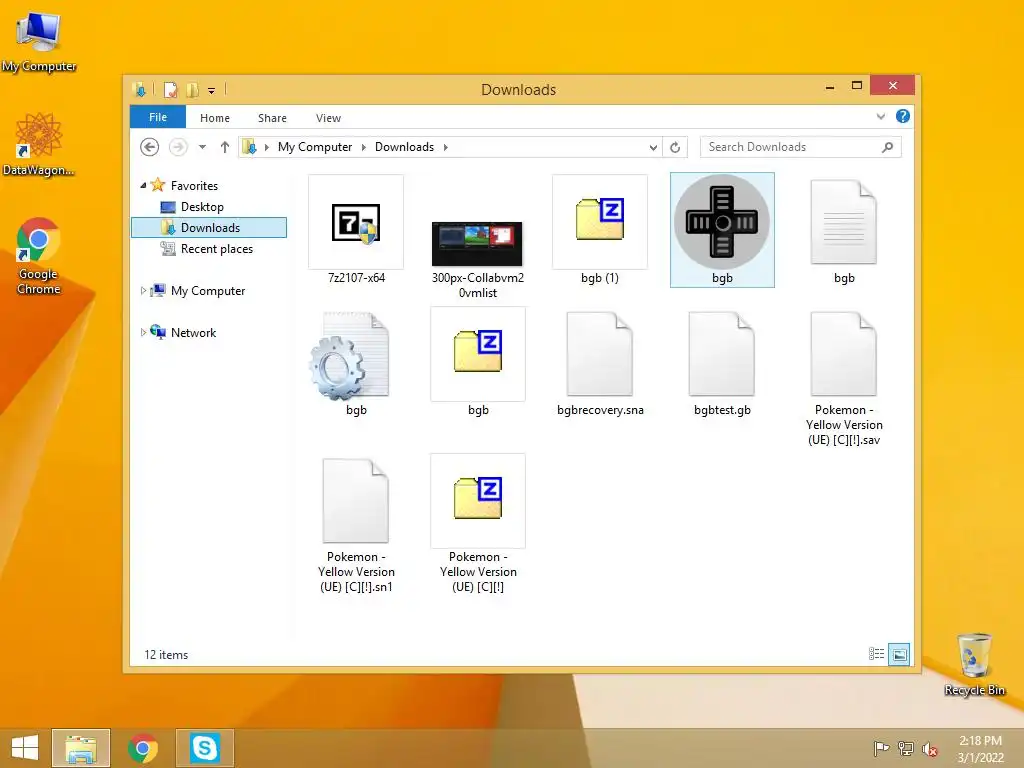
Task: Switch to large thumbnails view layout
Action: pos(899,654)
